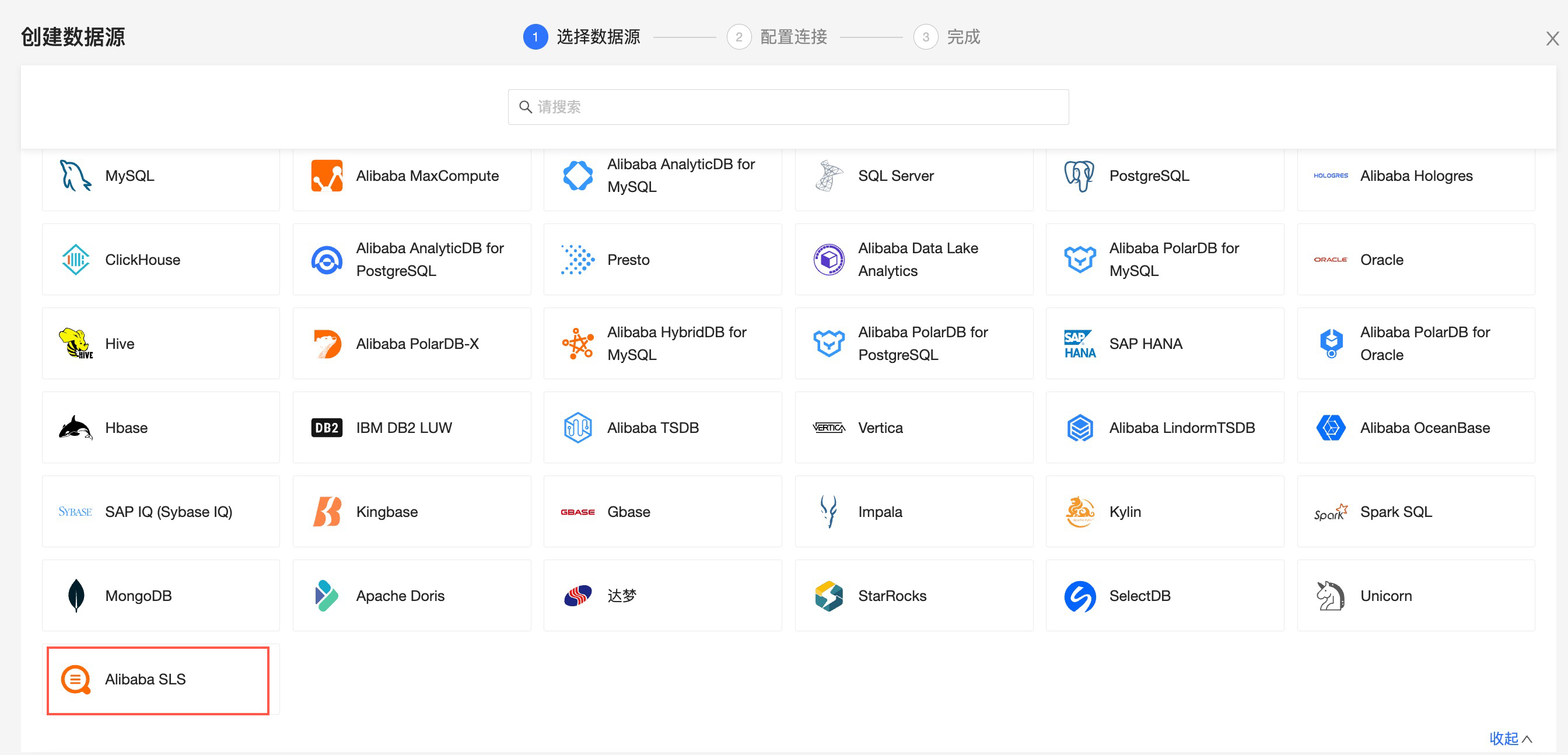Click the HybridDB for MySQL icon
The height and width of the screenshot is (755, 1568).
click(577, 344)
